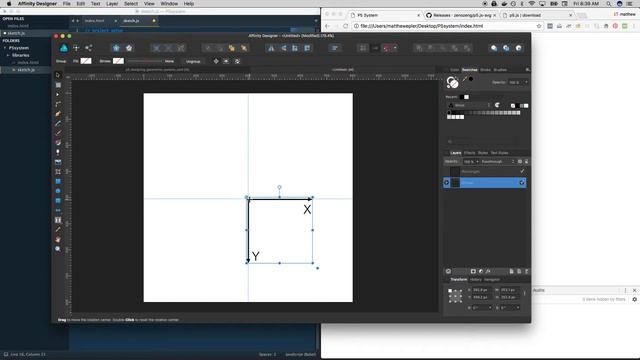640x360 pixels.
Task: Click the Adjustments icon below Layers panel
Action: [x=481, y=271]
